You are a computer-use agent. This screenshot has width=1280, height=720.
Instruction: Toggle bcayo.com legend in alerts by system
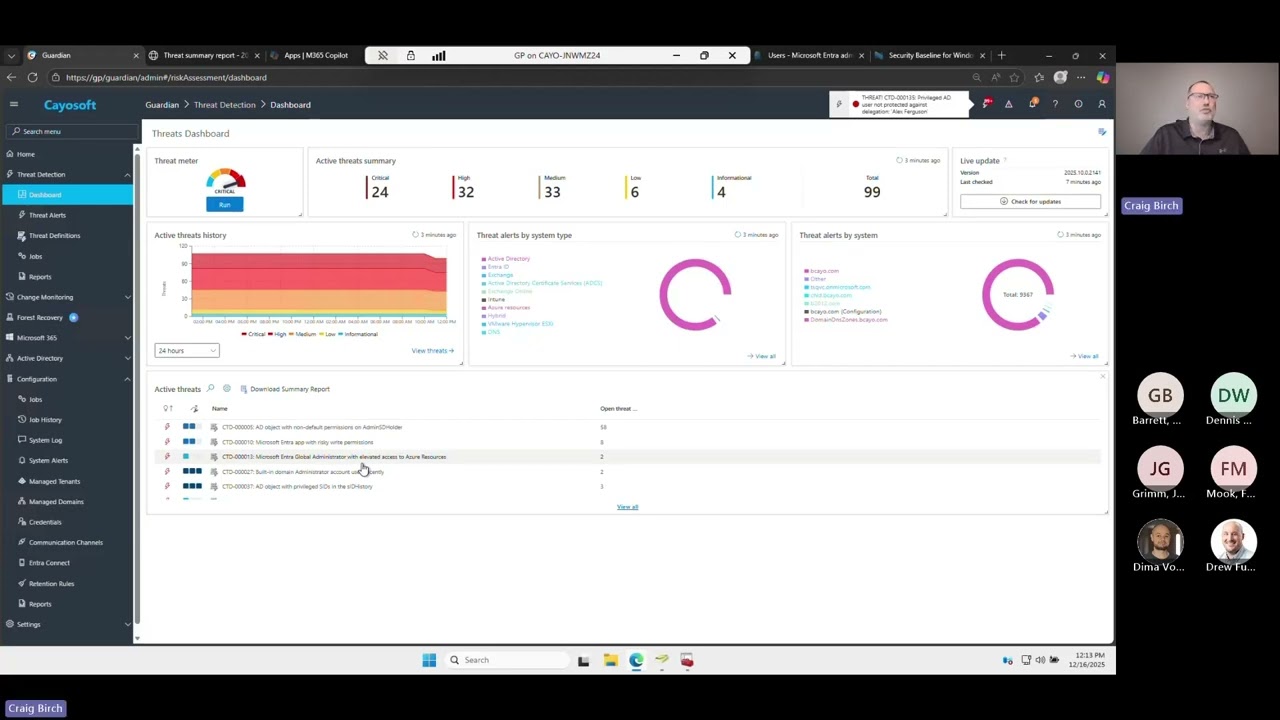(821, 271)
